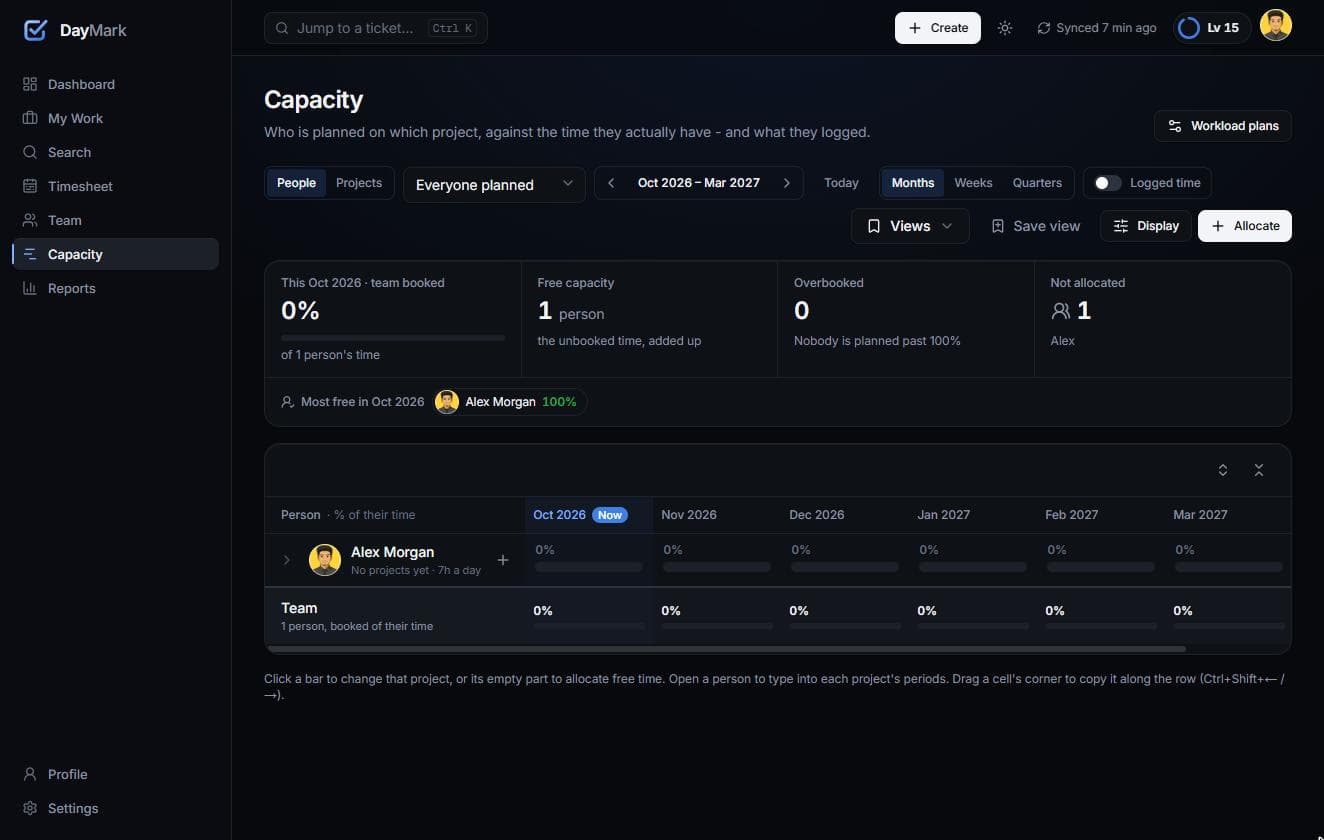Expand all rows in capacity table
Screen dimensions: 1324x840
click(x=1222, y=470)
